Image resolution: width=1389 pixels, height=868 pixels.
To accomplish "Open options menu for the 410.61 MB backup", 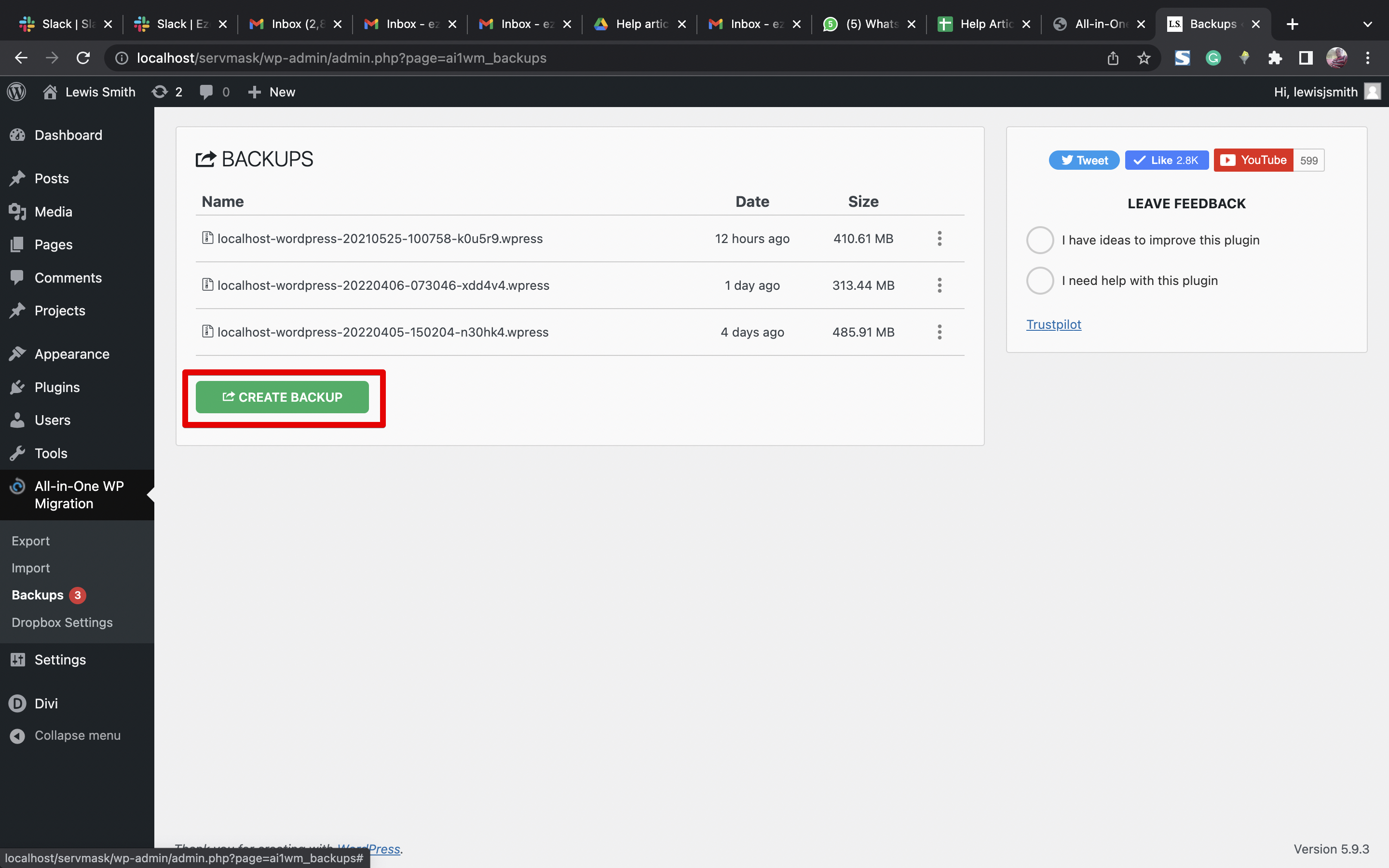I will point(939,239).
